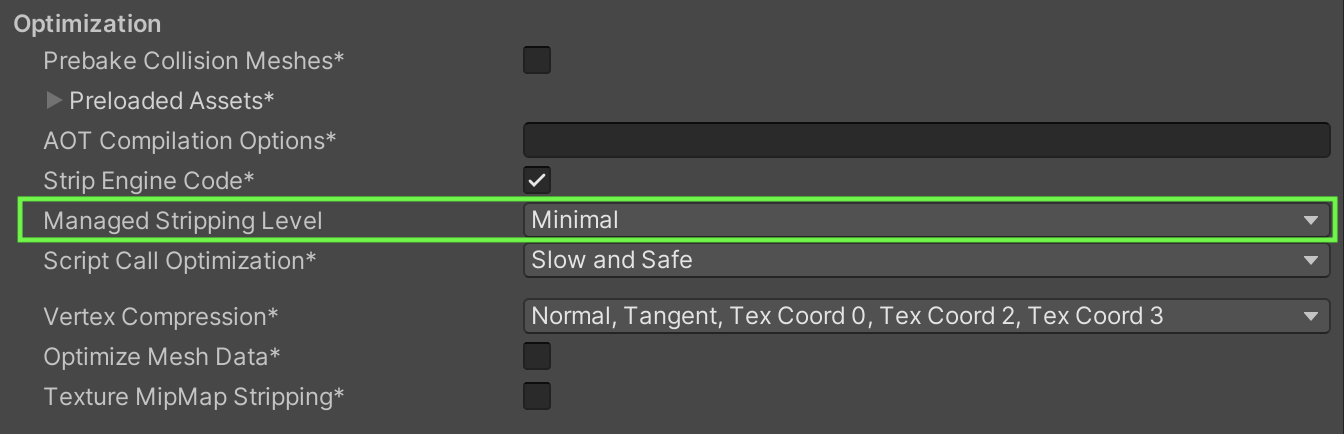Enable the Prebake Collision Meshes checkbox
The image size is (1344, 434).
coord(537,61)
